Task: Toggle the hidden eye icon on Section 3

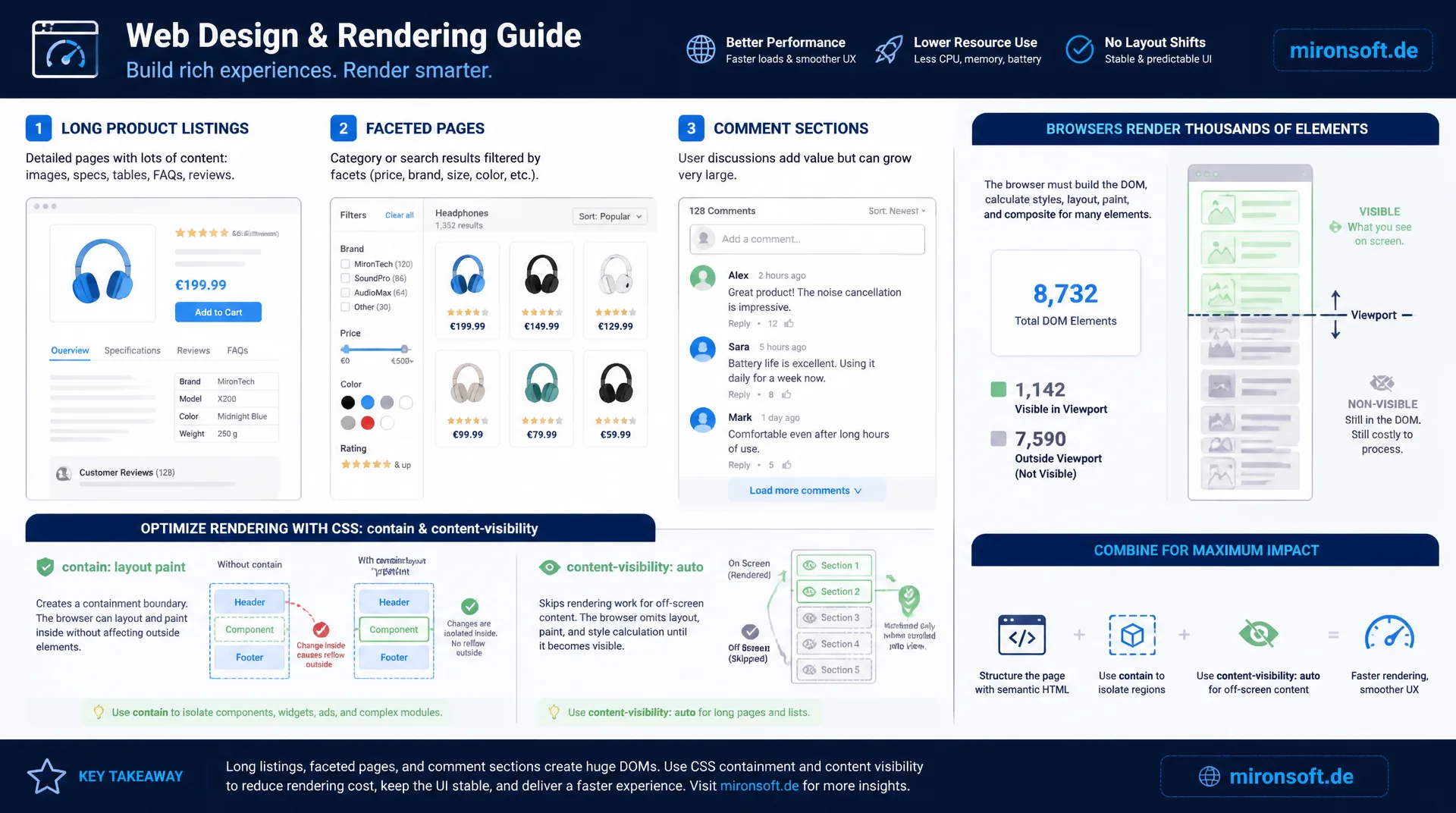Action: click(809, 618)
